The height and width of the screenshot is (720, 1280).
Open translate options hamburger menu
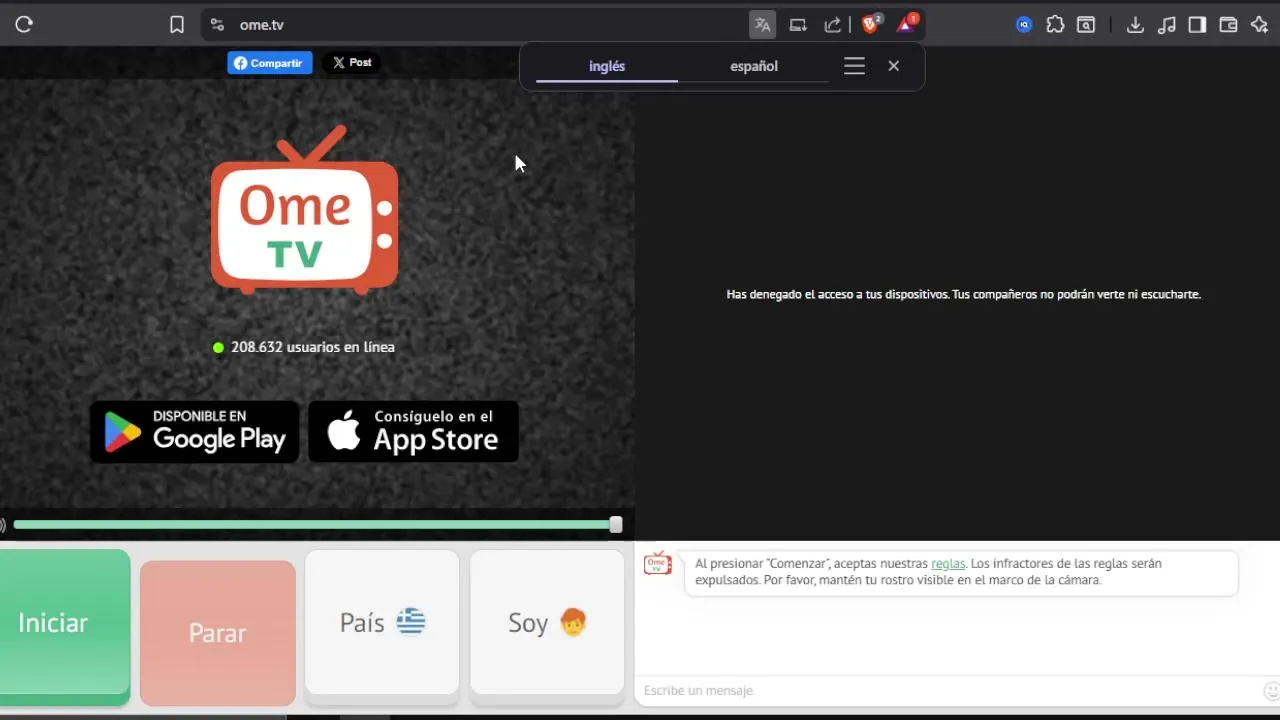854,66
